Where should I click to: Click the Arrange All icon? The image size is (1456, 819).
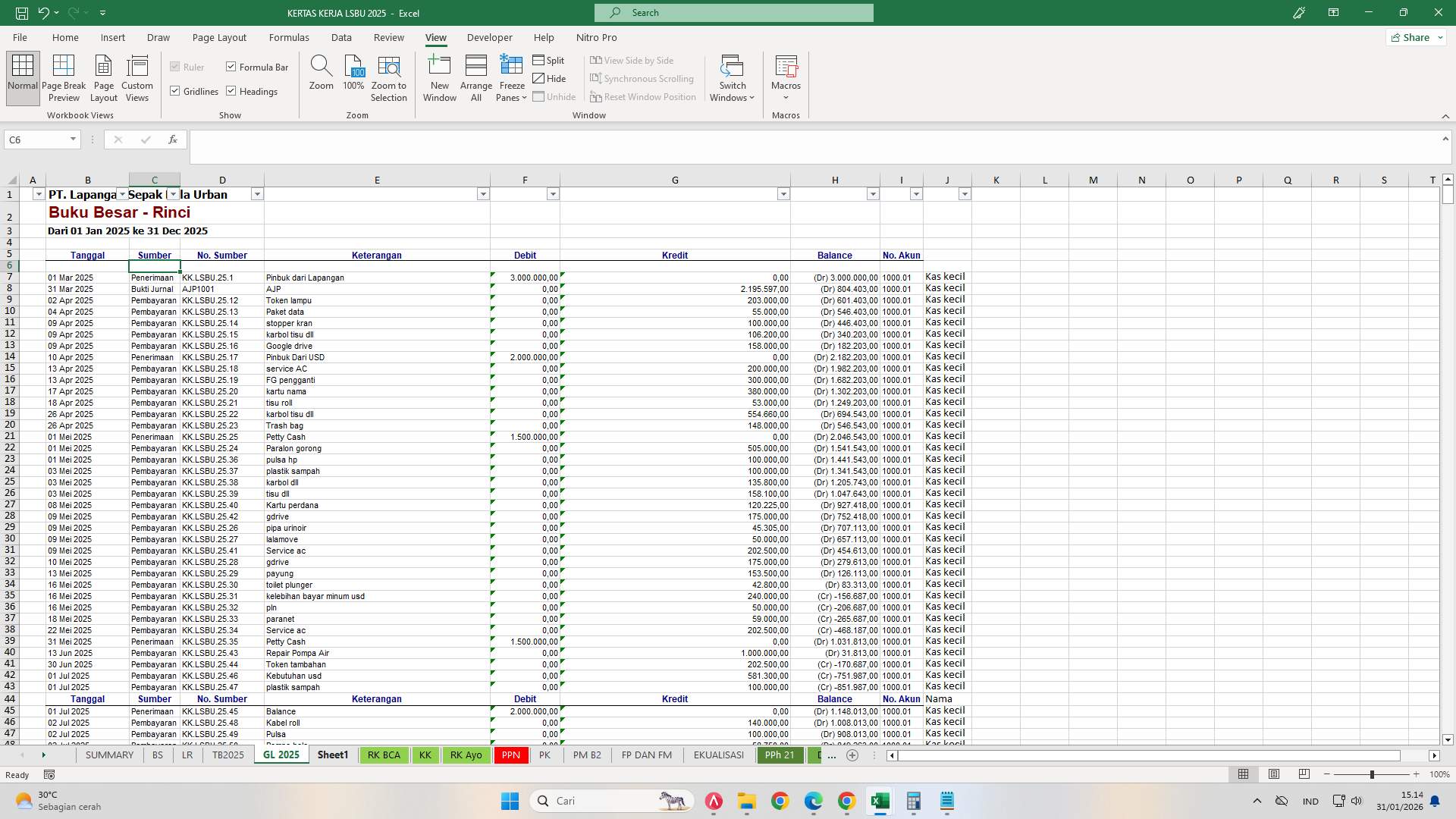coord(476,76)
